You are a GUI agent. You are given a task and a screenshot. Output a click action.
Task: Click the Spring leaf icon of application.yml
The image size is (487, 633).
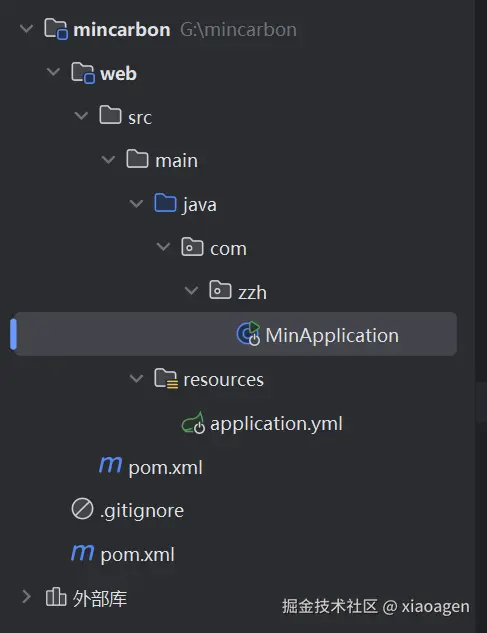[x=193, y=423]
